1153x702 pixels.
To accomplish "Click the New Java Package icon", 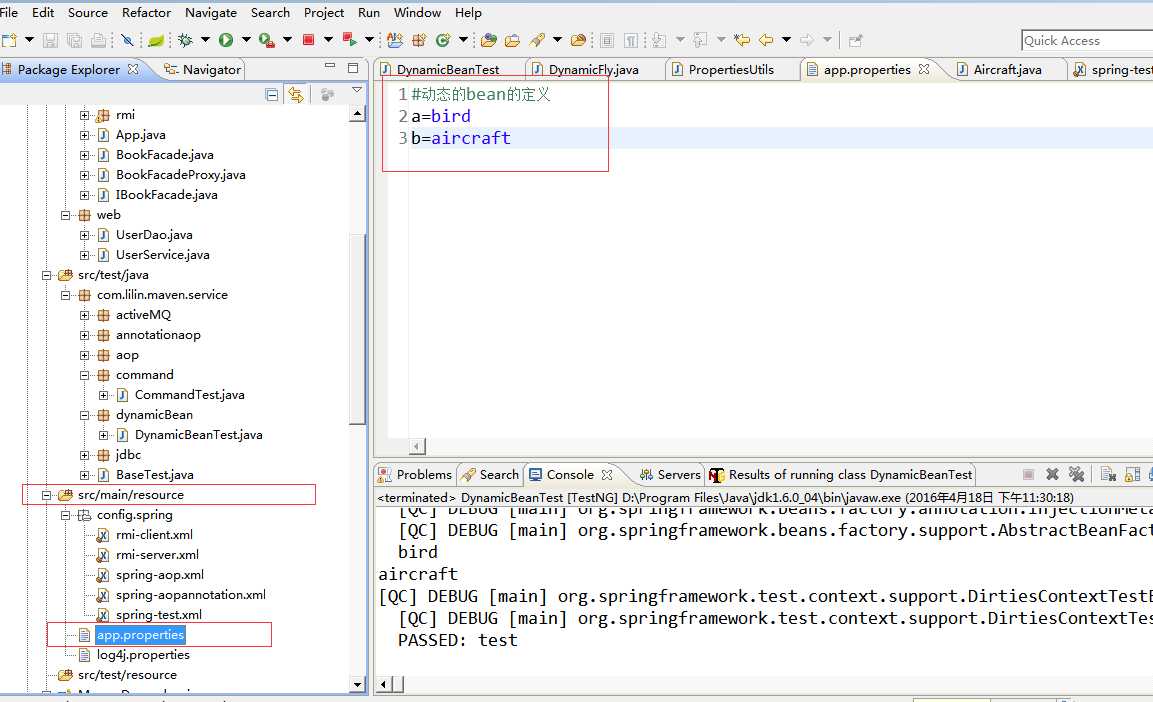I will tap(419, 40).
